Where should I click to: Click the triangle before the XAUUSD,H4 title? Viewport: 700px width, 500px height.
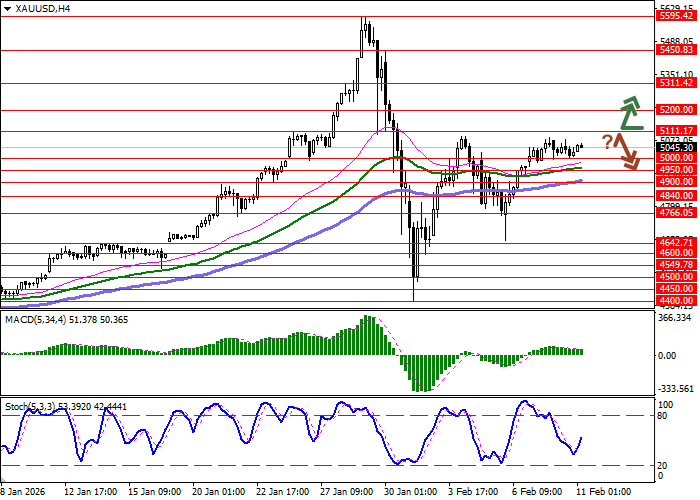coord(6,8)
